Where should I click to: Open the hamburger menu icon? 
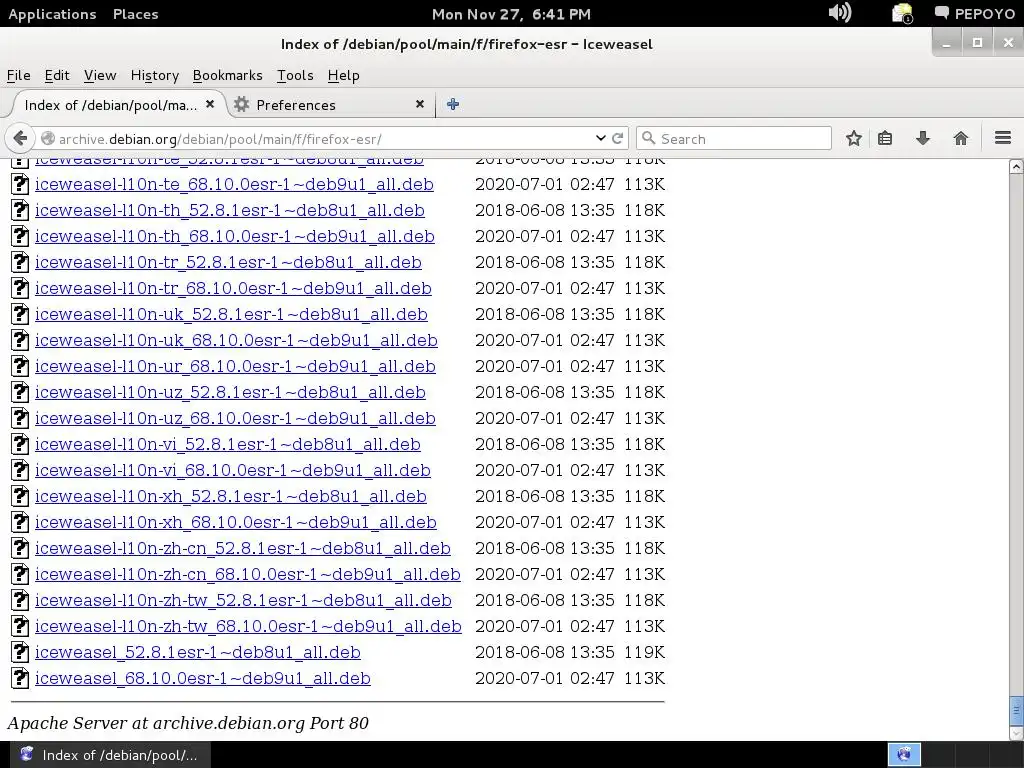(x=1003, y=138)
